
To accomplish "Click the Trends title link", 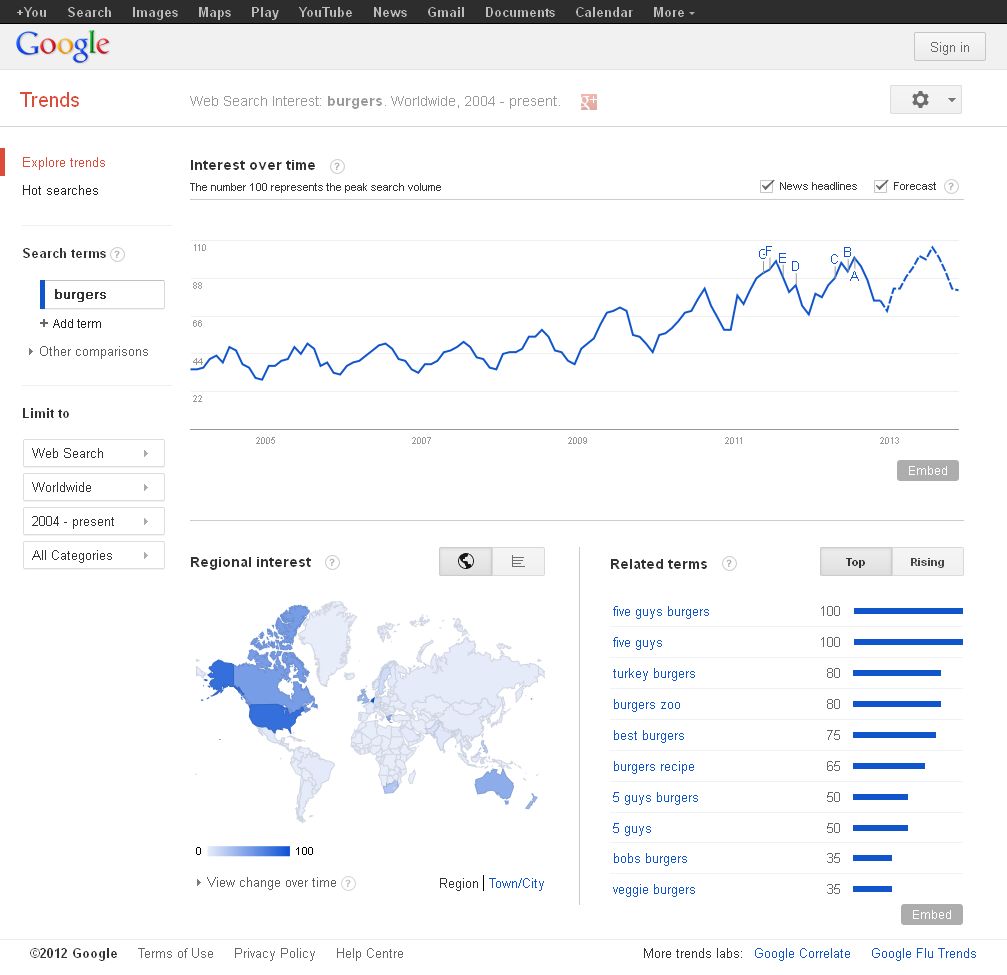I will [x=49, y=100].
